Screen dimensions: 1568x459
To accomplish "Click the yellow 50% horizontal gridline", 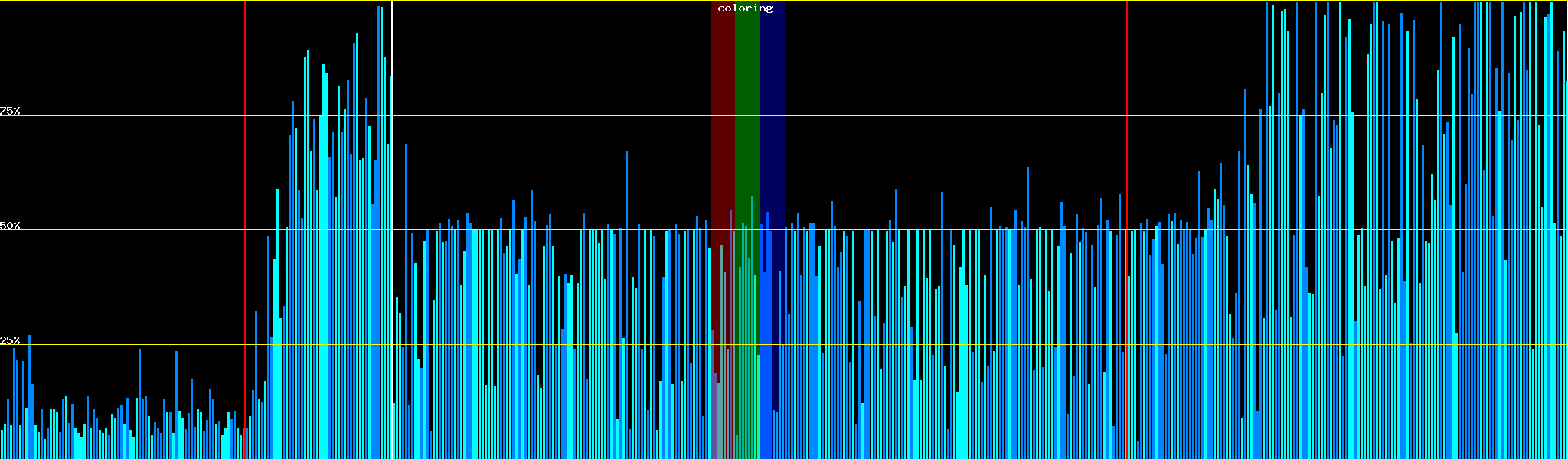I will (x=536, y=230).
